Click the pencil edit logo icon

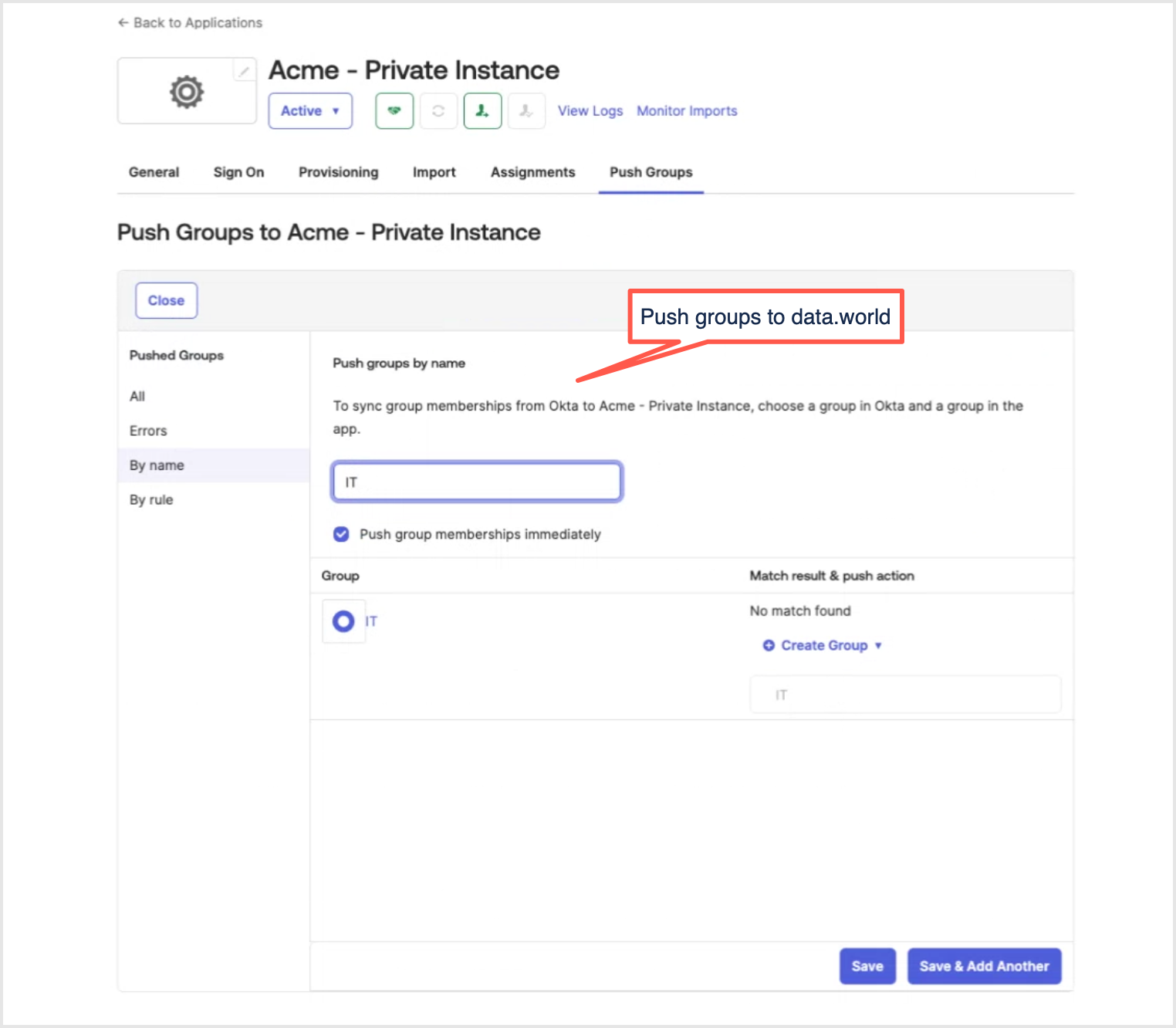pos(244,71)
